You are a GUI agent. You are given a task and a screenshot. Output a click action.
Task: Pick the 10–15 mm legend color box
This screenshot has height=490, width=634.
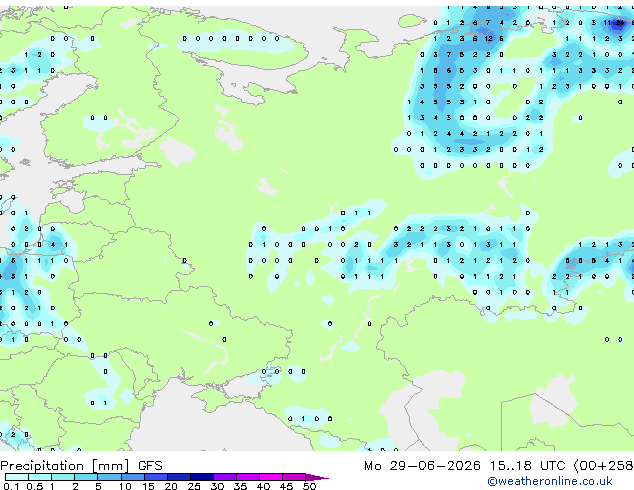[132, 477]
